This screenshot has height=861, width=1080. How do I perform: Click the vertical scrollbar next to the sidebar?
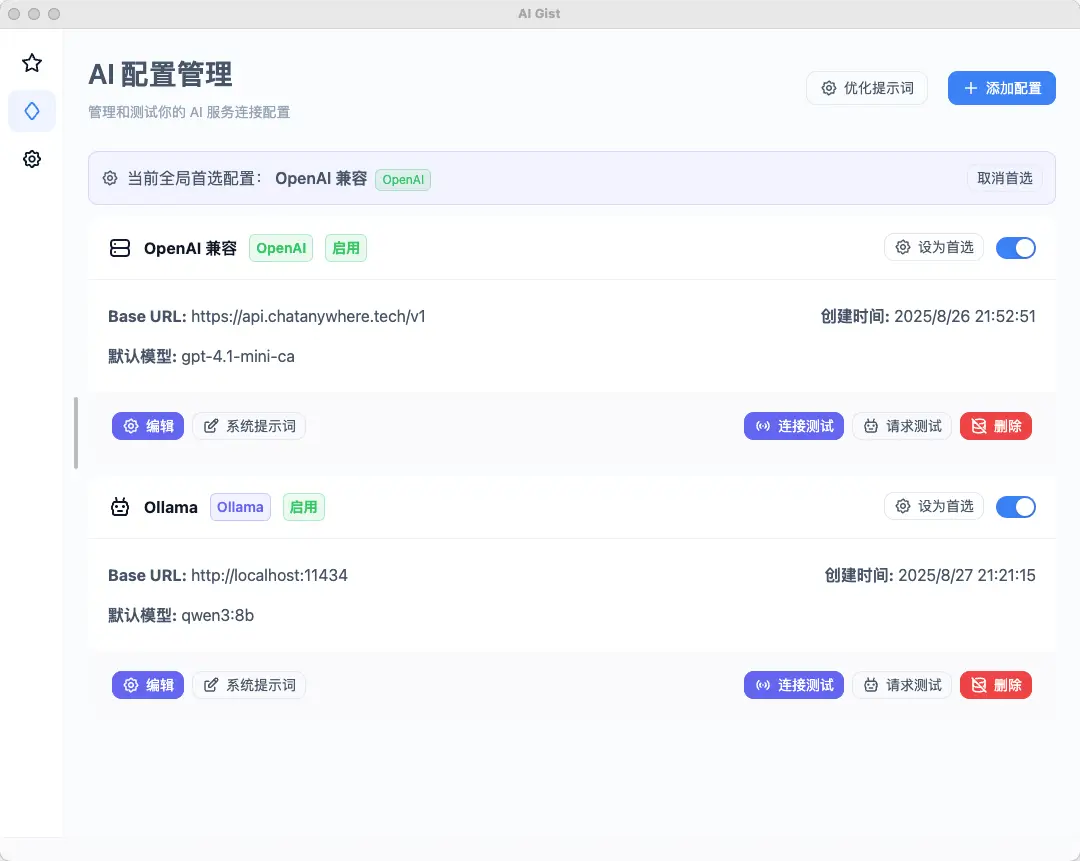76,433
